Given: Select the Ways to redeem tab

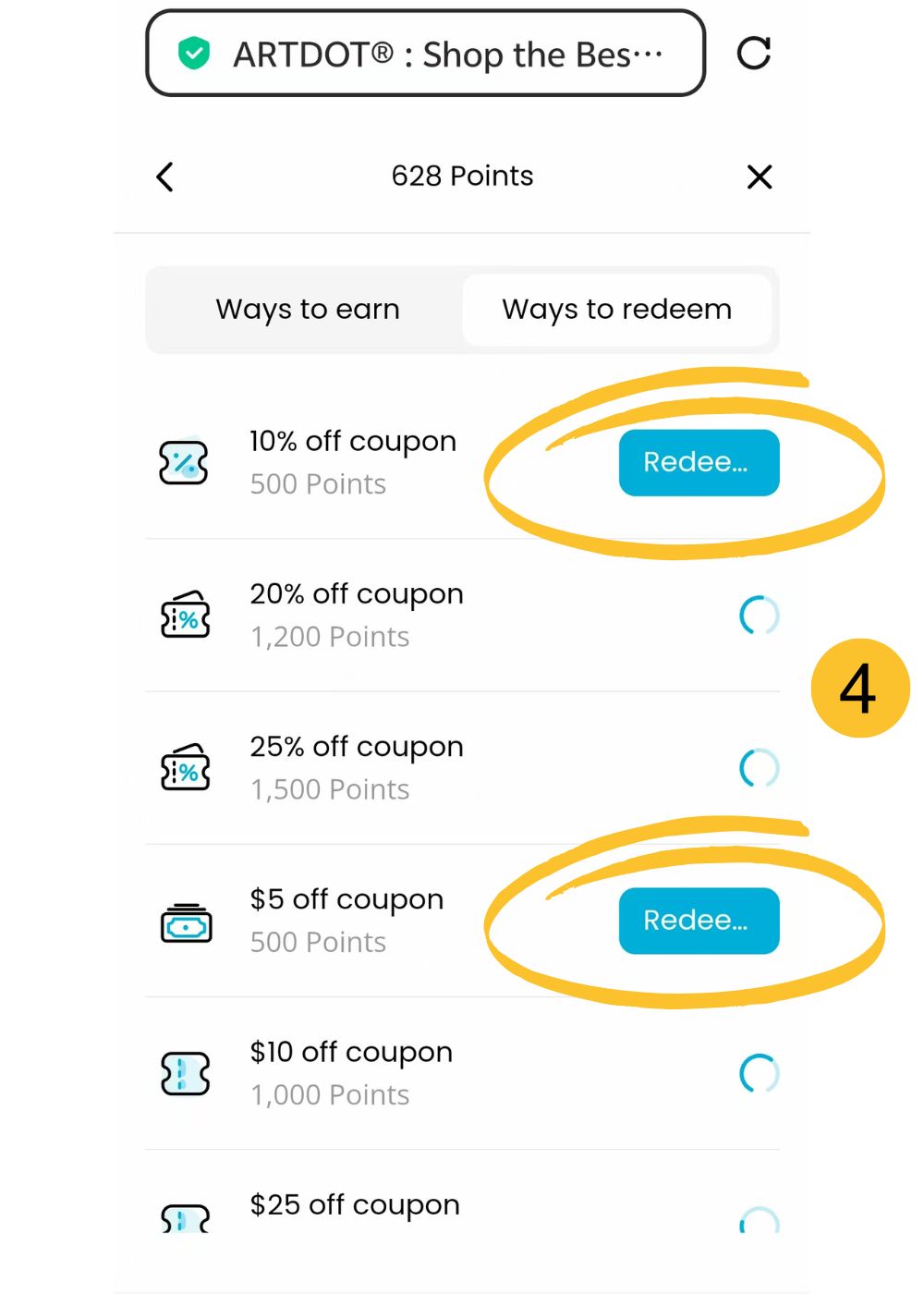Looking at the screenshot, I should pos(616,310).
